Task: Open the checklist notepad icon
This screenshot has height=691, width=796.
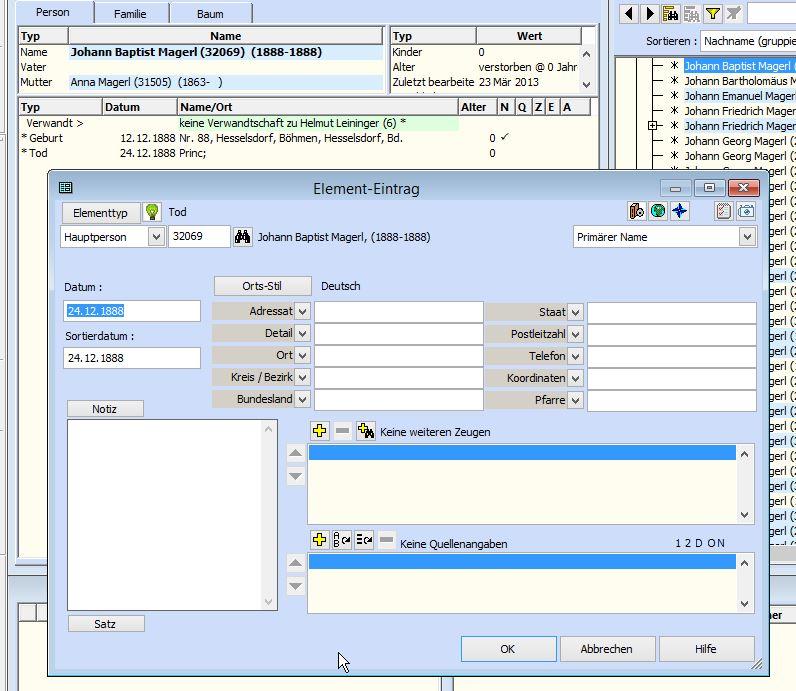Action: click(723, 211)
